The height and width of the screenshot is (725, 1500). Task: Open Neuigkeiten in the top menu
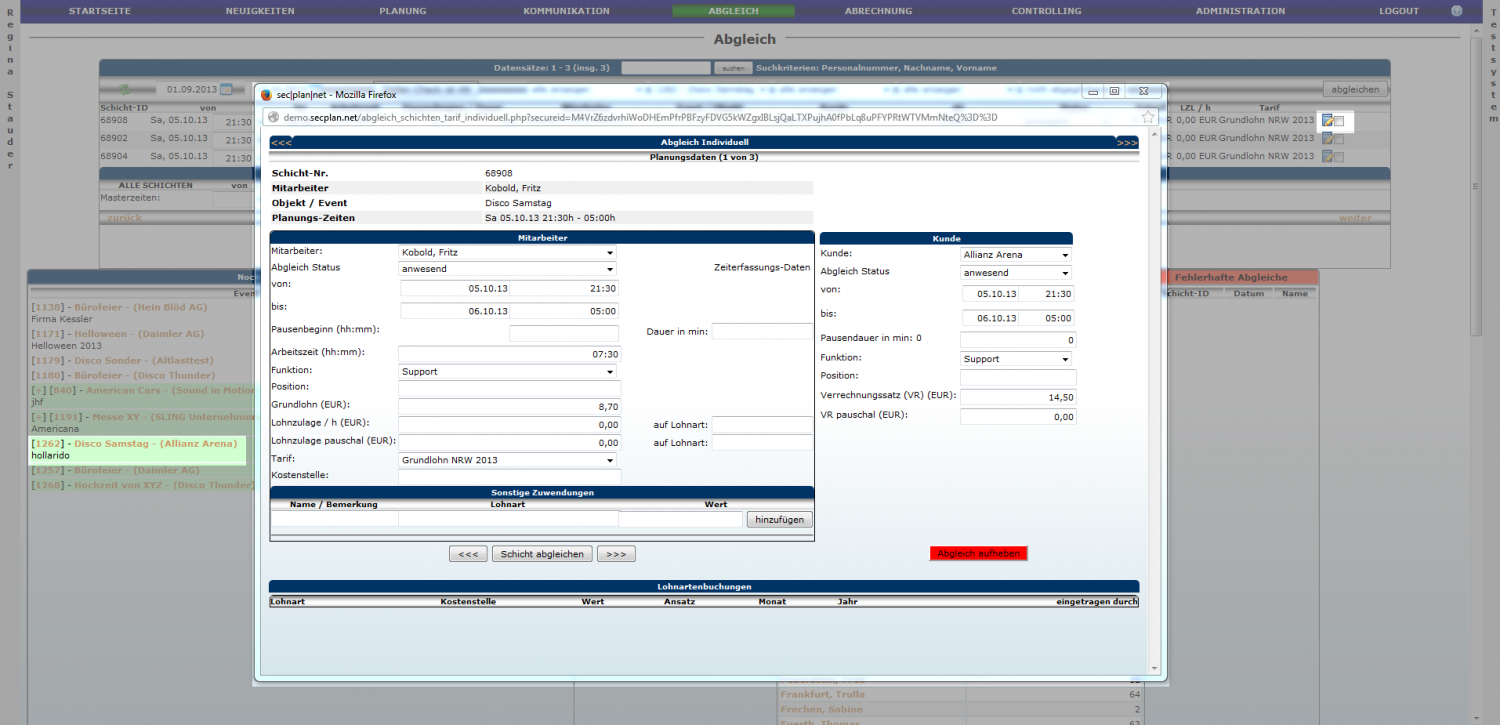[260, 11]
